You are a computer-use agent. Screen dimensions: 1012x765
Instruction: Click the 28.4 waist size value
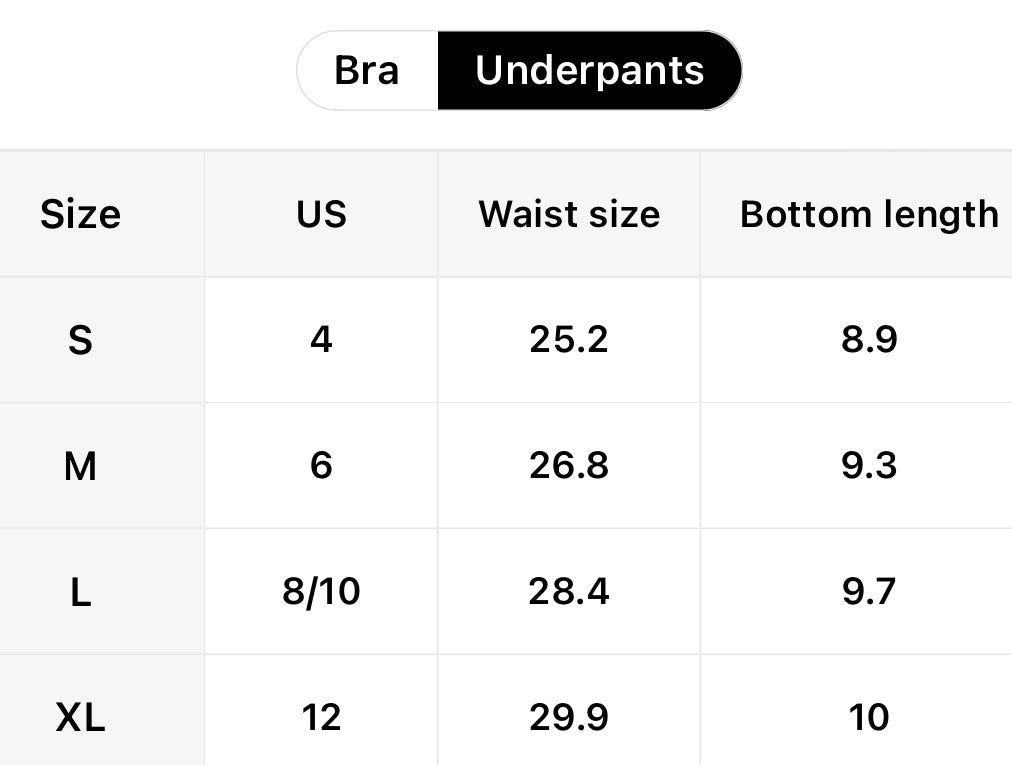pyautogui.click(x=569, y=592)
